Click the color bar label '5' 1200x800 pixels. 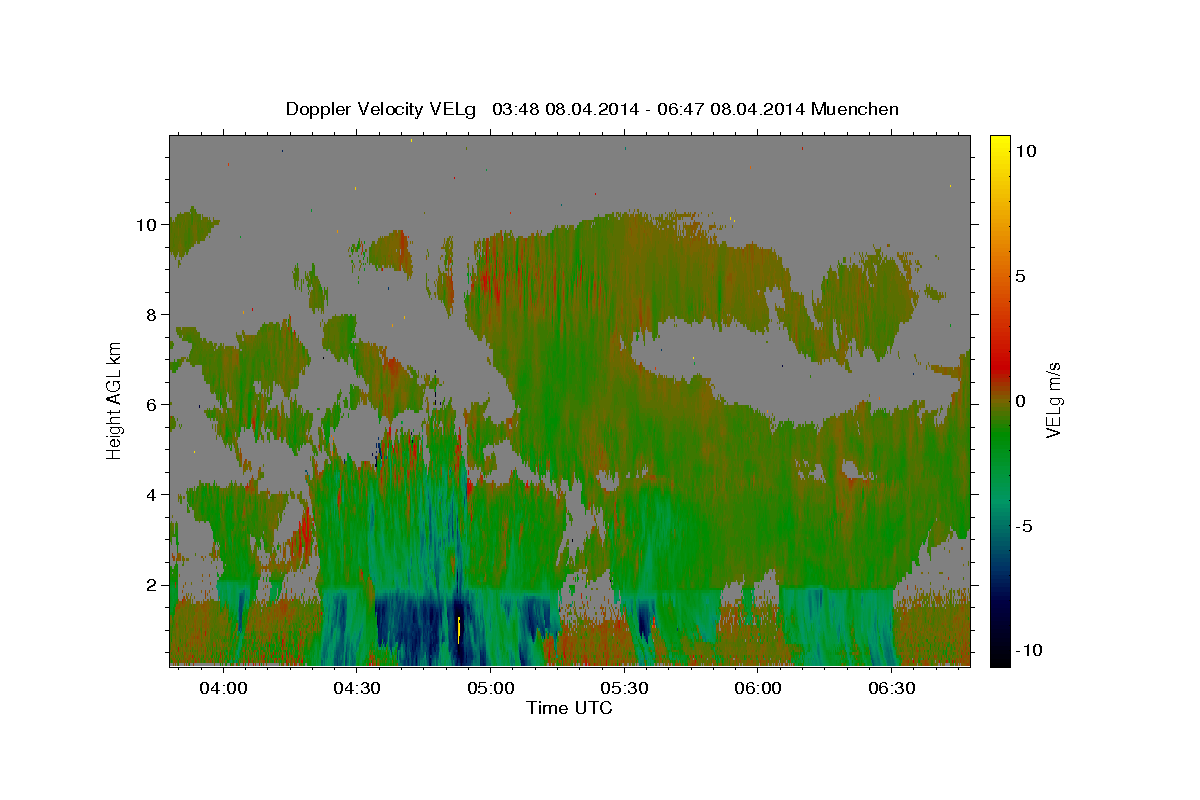pyautogui.click(x=1020, y=276)
